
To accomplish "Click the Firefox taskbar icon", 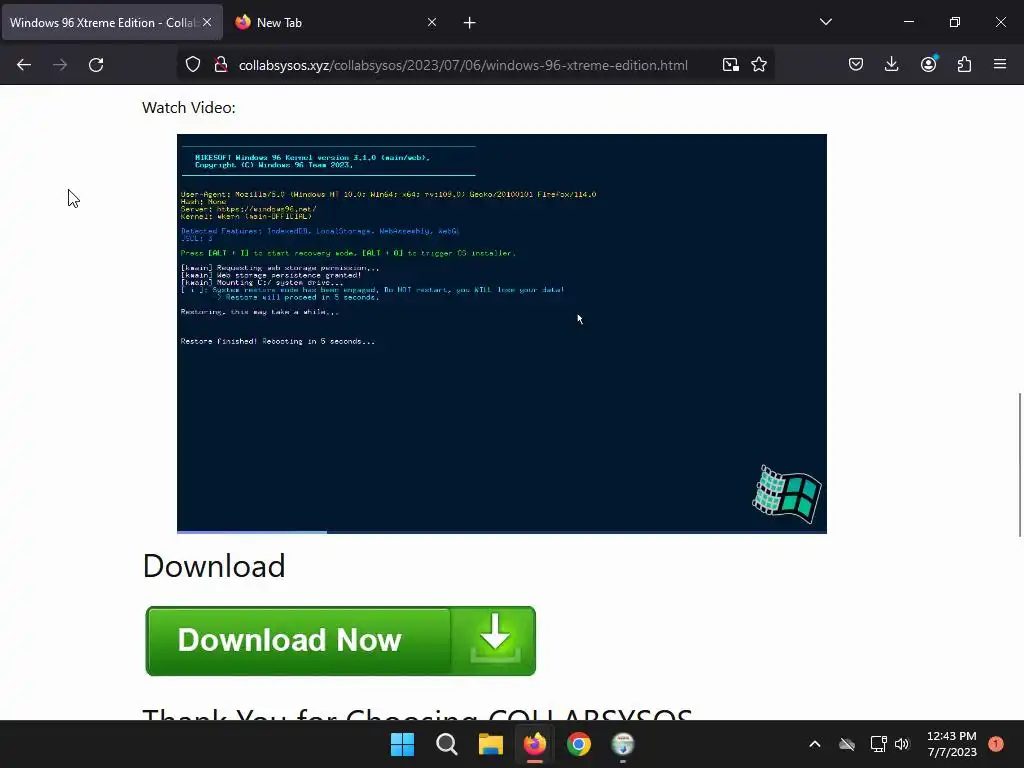I will tap(535, 744).
